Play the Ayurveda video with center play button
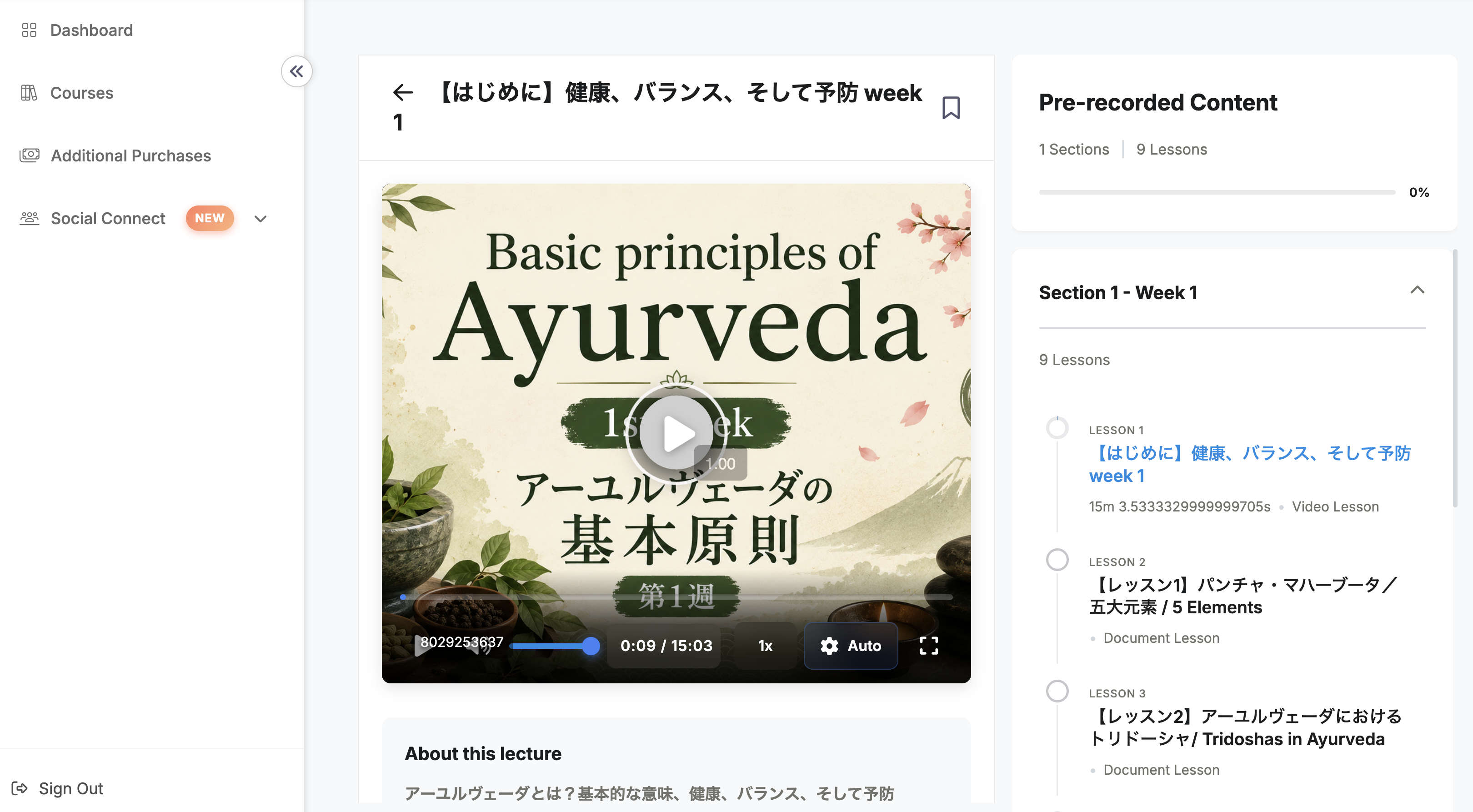 pyautogui.click(x=676, y=434)
